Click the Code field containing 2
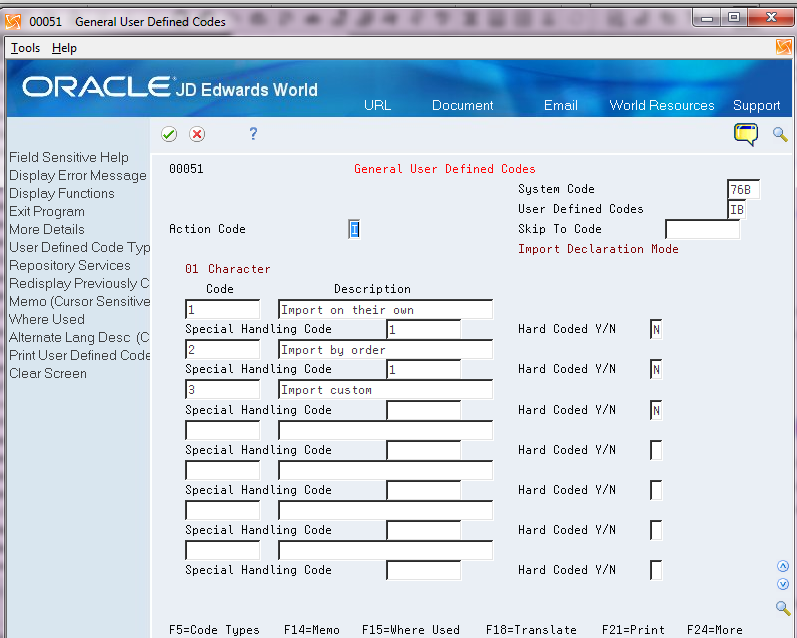The width and height of the screenshot is (797, 638). pos(223,350)
